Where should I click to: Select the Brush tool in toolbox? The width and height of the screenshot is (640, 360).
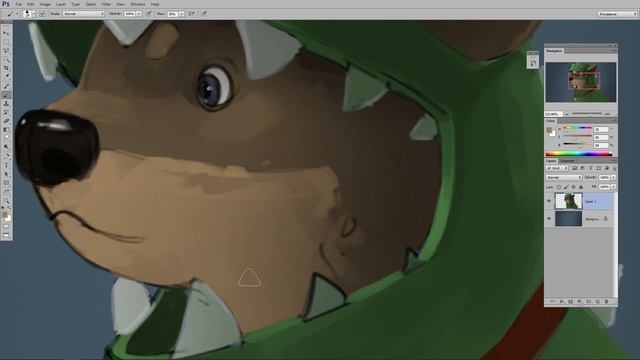pos(6,95)
